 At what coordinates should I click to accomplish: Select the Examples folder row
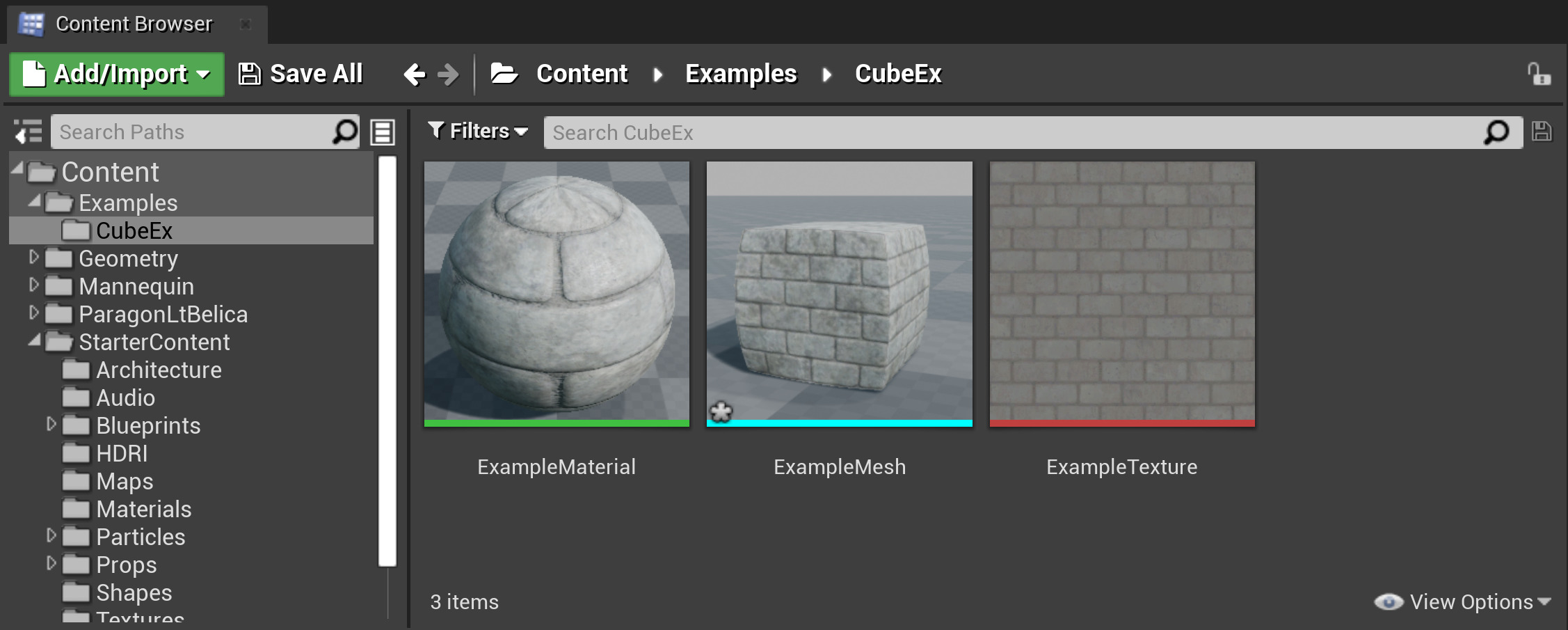coord(191,203)
